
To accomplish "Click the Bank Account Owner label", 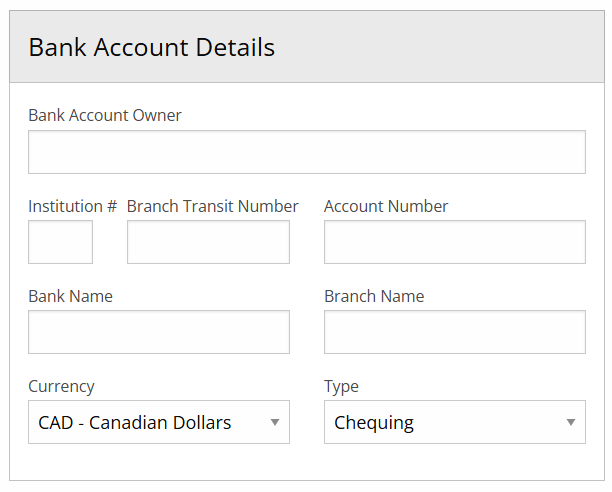I will click(105, 115).
